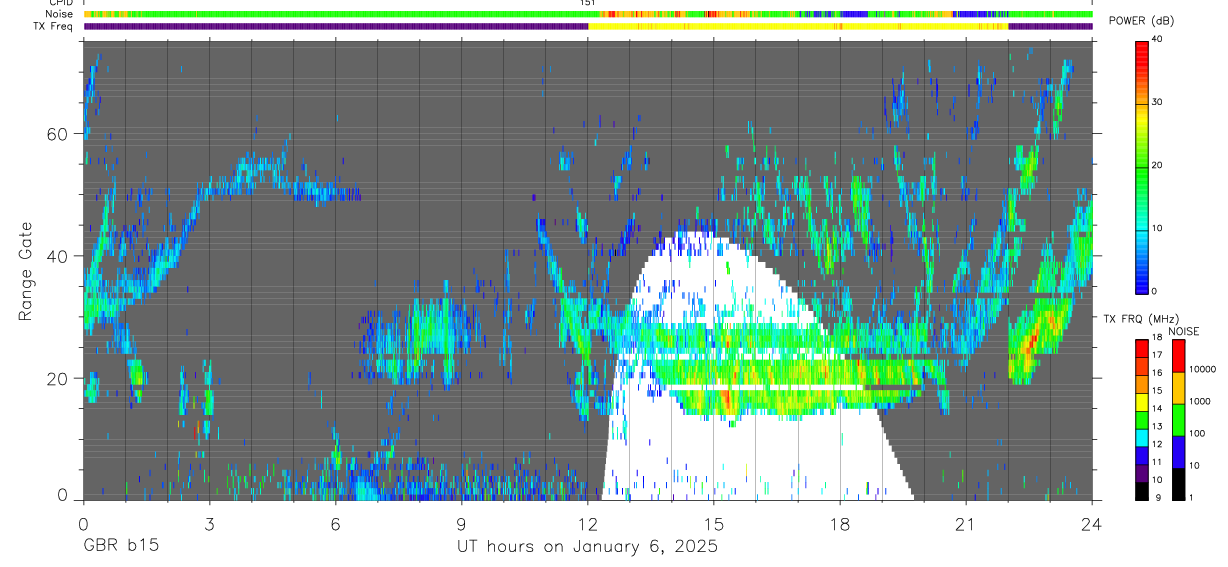Click the 'GBR b15' radar beam label

pos(120,547)
